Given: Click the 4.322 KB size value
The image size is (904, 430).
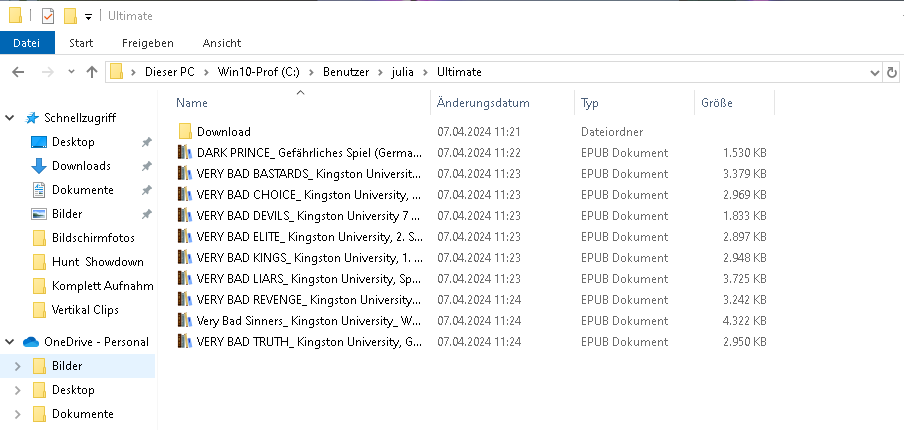Looking at the screenshot, I should (x=744, y=320).
